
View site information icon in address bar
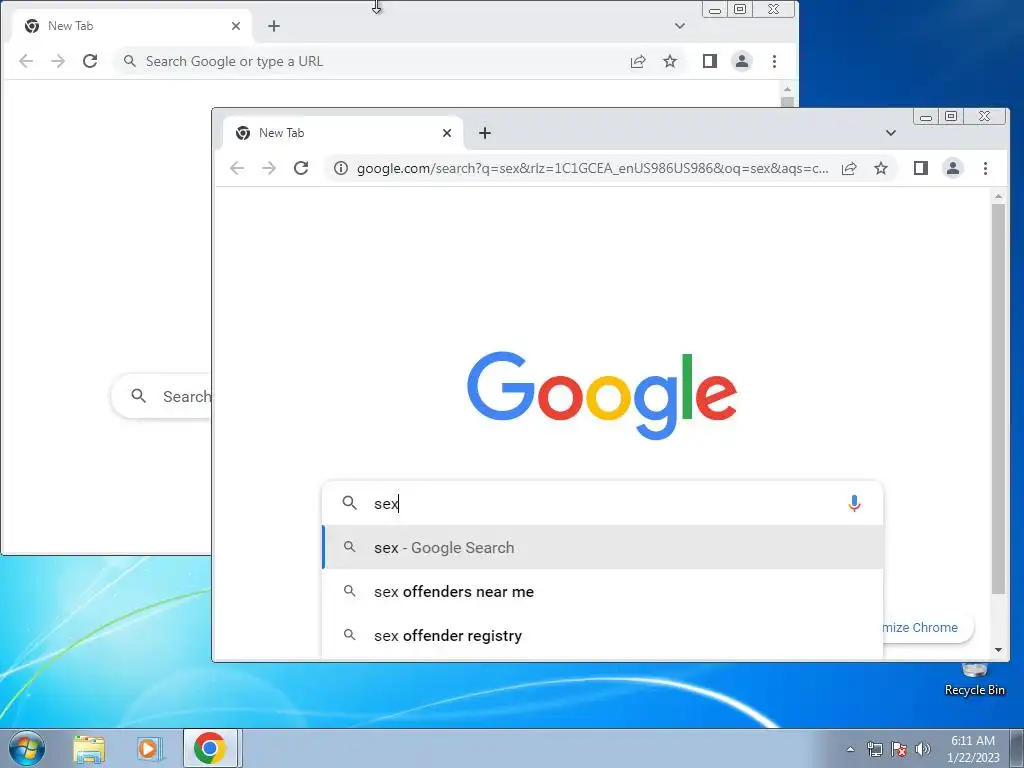pyautogui.click(x=341, y=168)
